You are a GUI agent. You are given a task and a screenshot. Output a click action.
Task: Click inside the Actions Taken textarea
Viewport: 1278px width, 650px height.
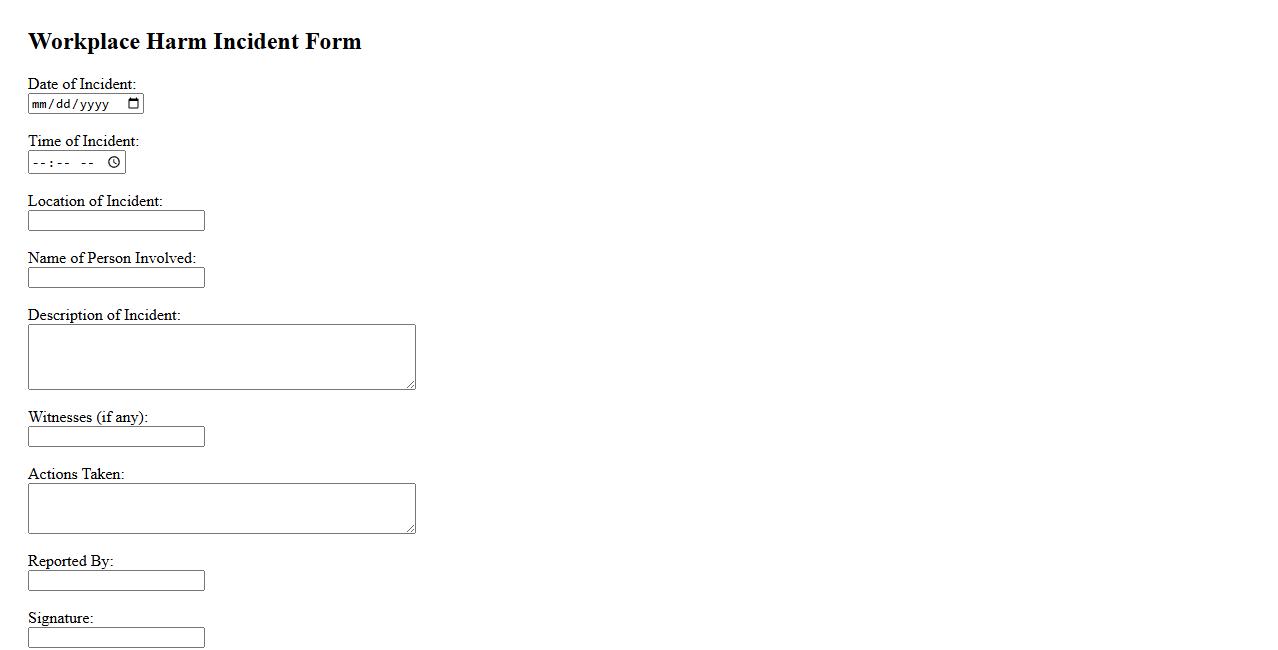tap(221, 508)
